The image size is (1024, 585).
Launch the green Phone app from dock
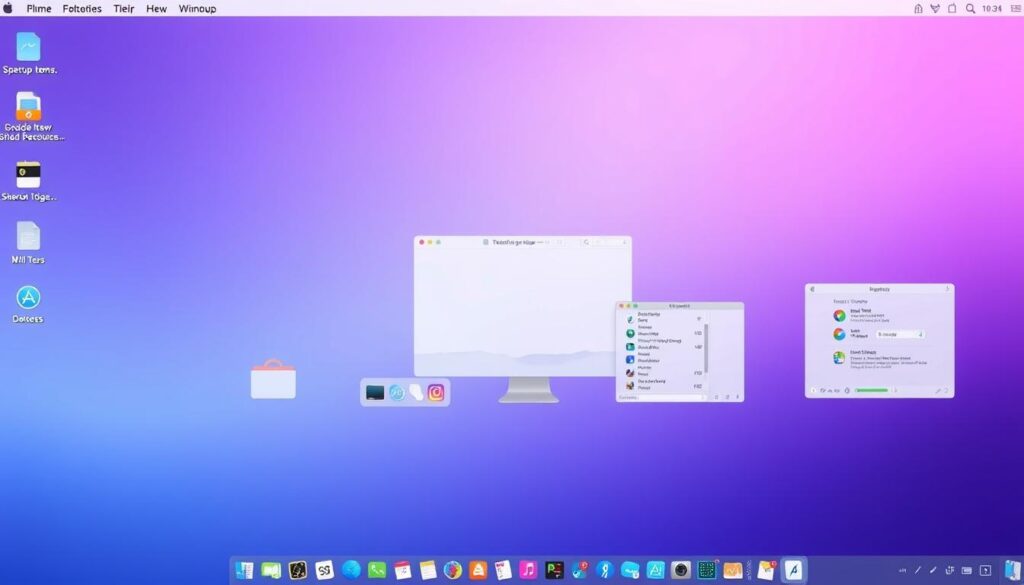point(377,570)
